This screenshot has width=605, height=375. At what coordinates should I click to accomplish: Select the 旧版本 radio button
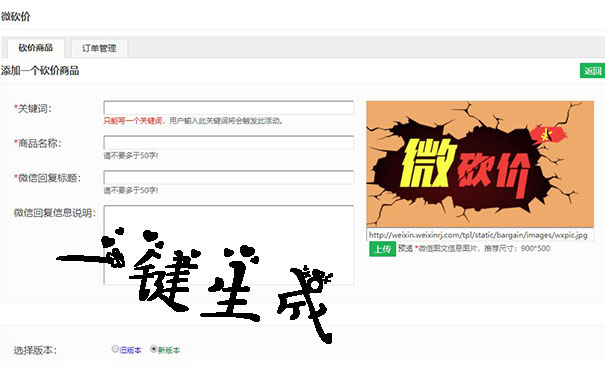(115, 349)
